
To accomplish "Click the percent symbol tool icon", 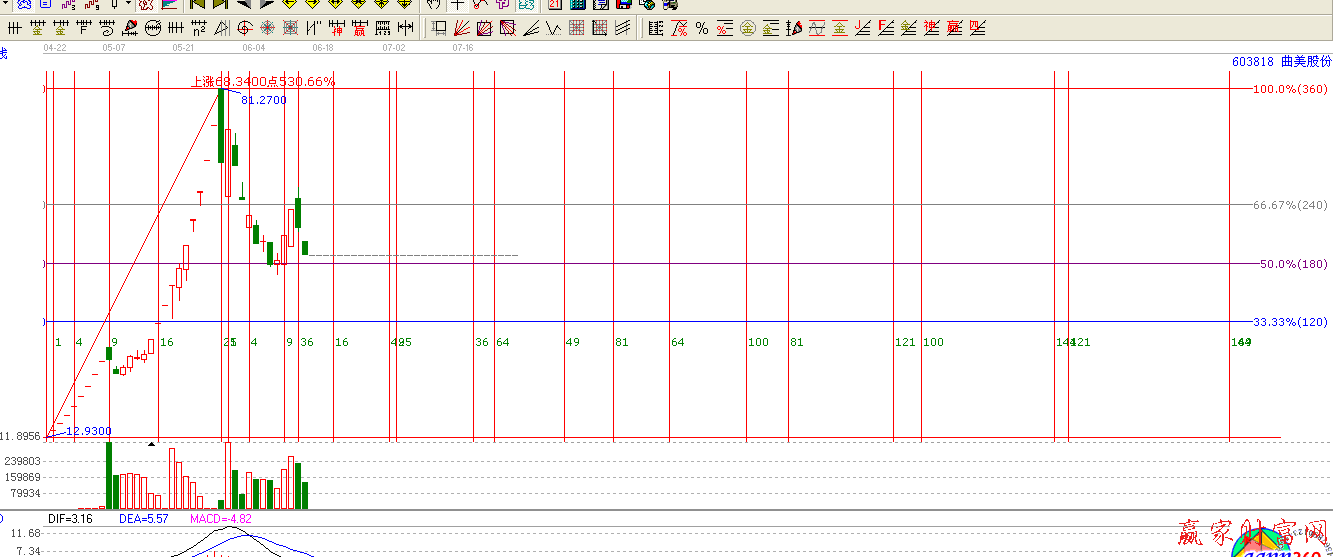I will (x=702, y=28).
